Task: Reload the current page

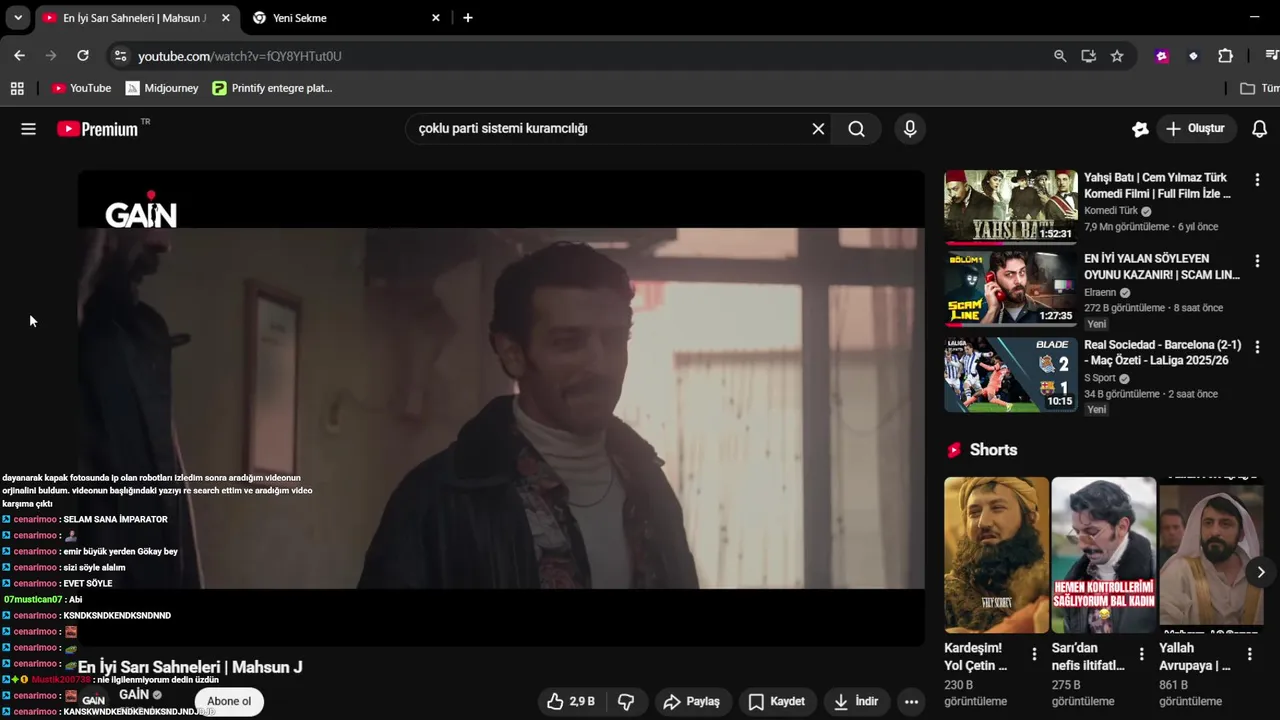Action: (x=83, y=56)
